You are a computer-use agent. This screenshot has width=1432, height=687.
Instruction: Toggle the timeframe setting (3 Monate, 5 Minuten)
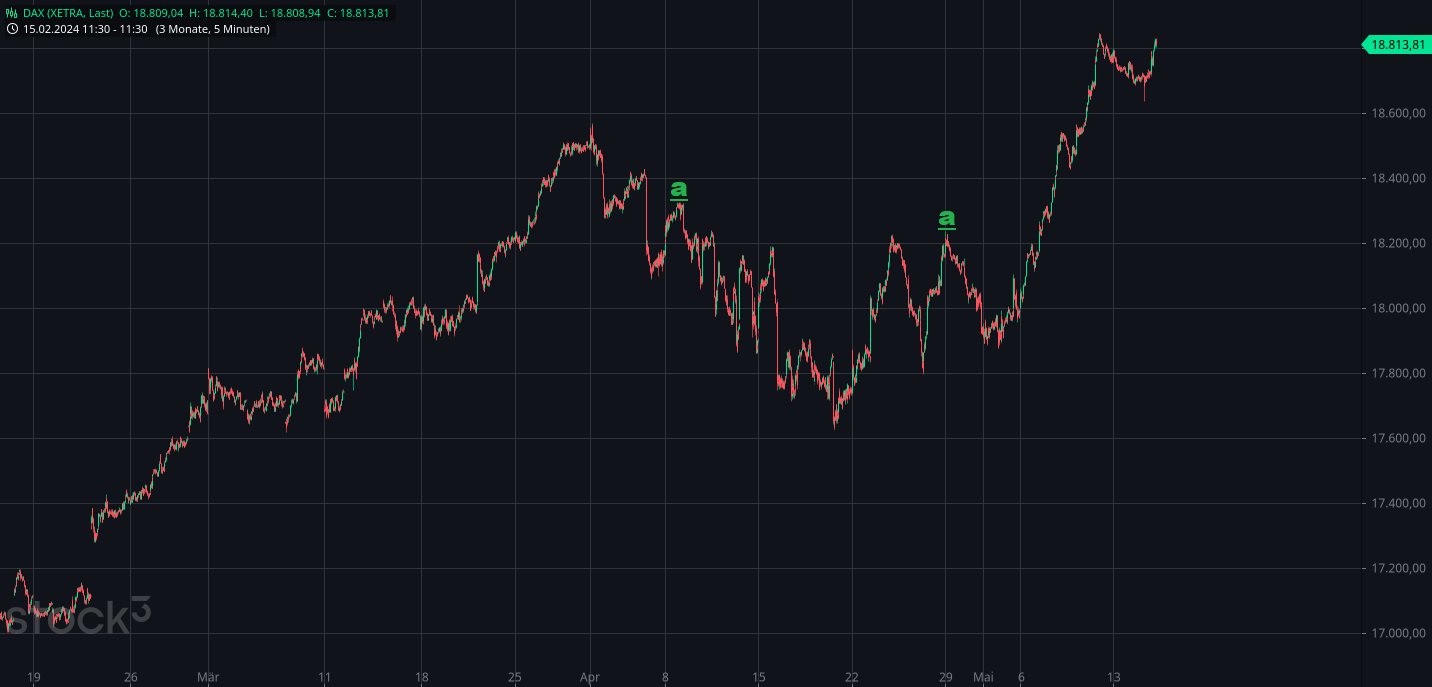pos(214,29)
